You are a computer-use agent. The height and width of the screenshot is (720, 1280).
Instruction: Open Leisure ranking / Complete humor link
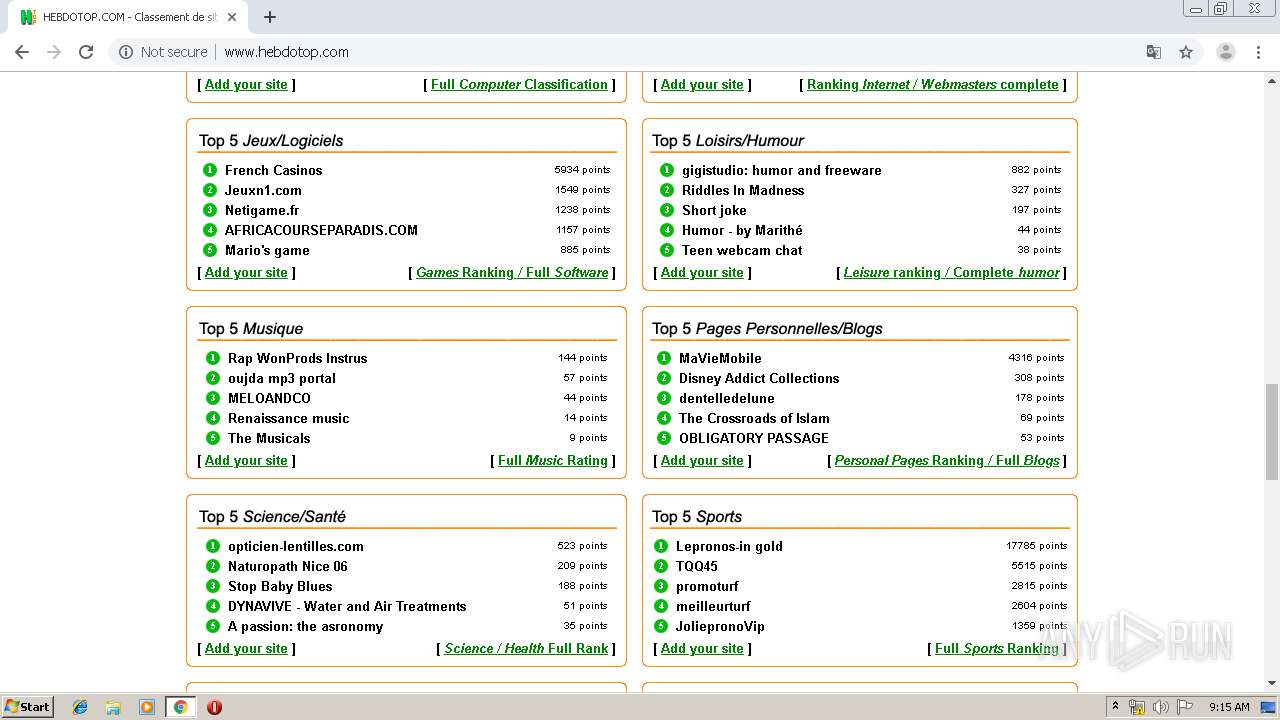tap(951, 272)
